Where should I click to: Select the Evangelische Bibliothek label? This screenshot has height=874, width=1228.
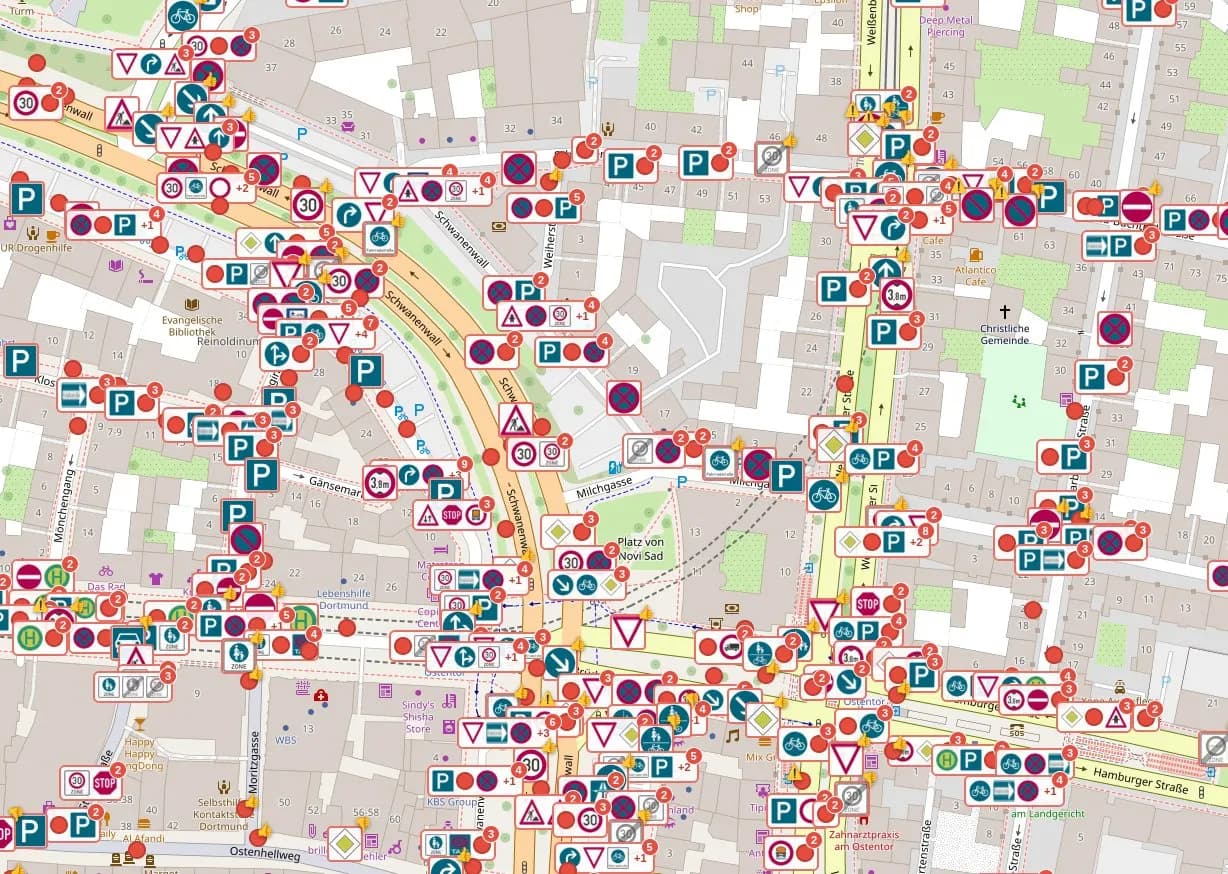click(x=193, y=324)
